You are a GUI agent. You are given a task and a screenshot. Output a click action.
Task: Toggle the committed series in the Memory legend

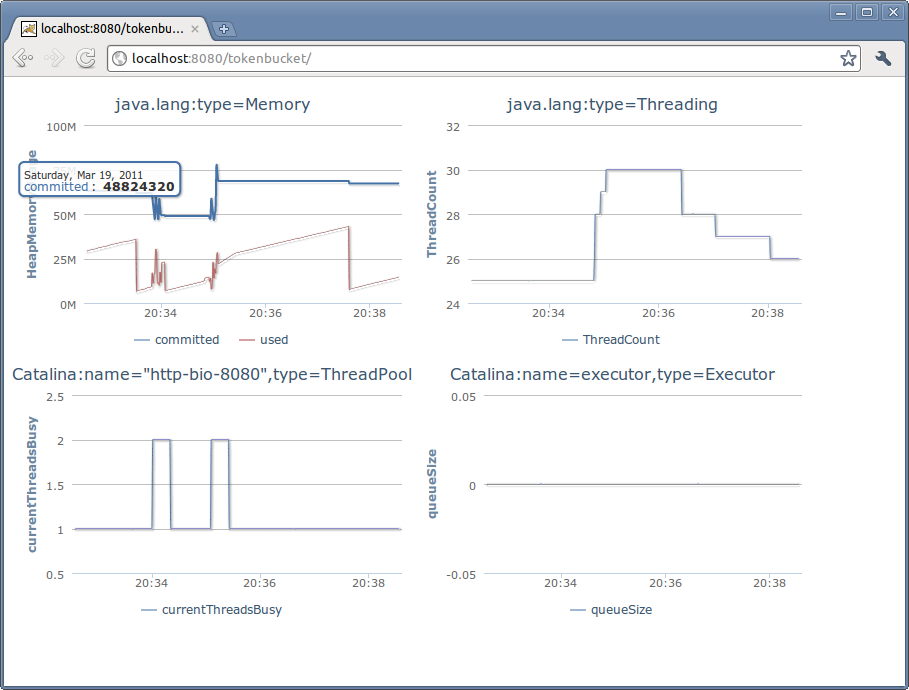pyautogui.click(x=177, y=340)
